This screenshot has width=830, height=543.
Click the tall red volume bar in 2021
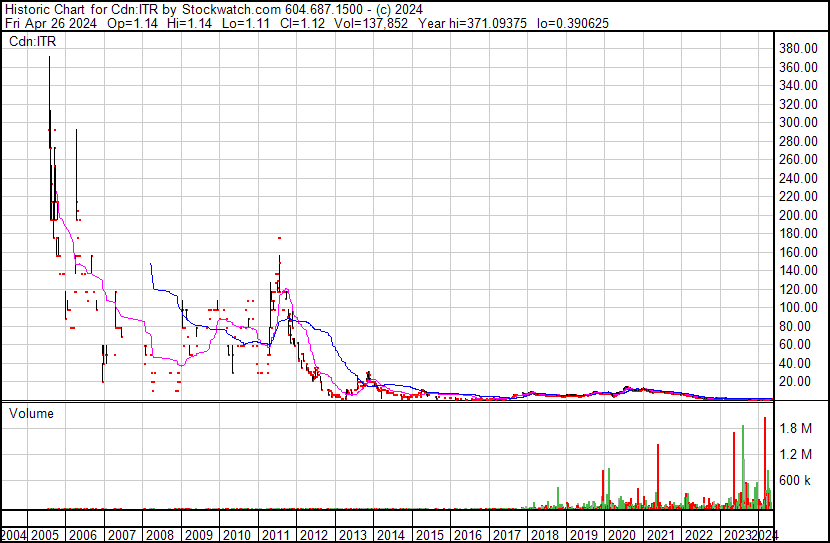[x=658, y=475]
